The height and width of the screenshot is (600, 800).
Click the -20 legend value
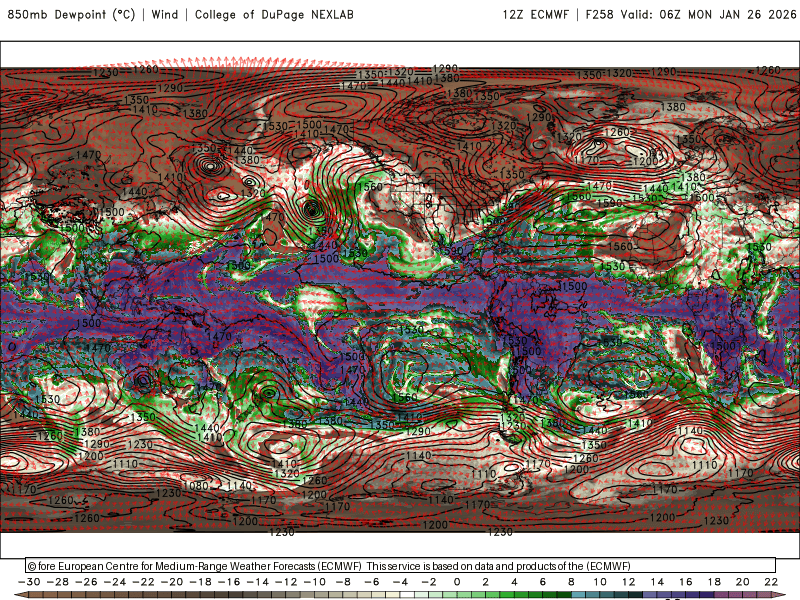click(172, 582)
